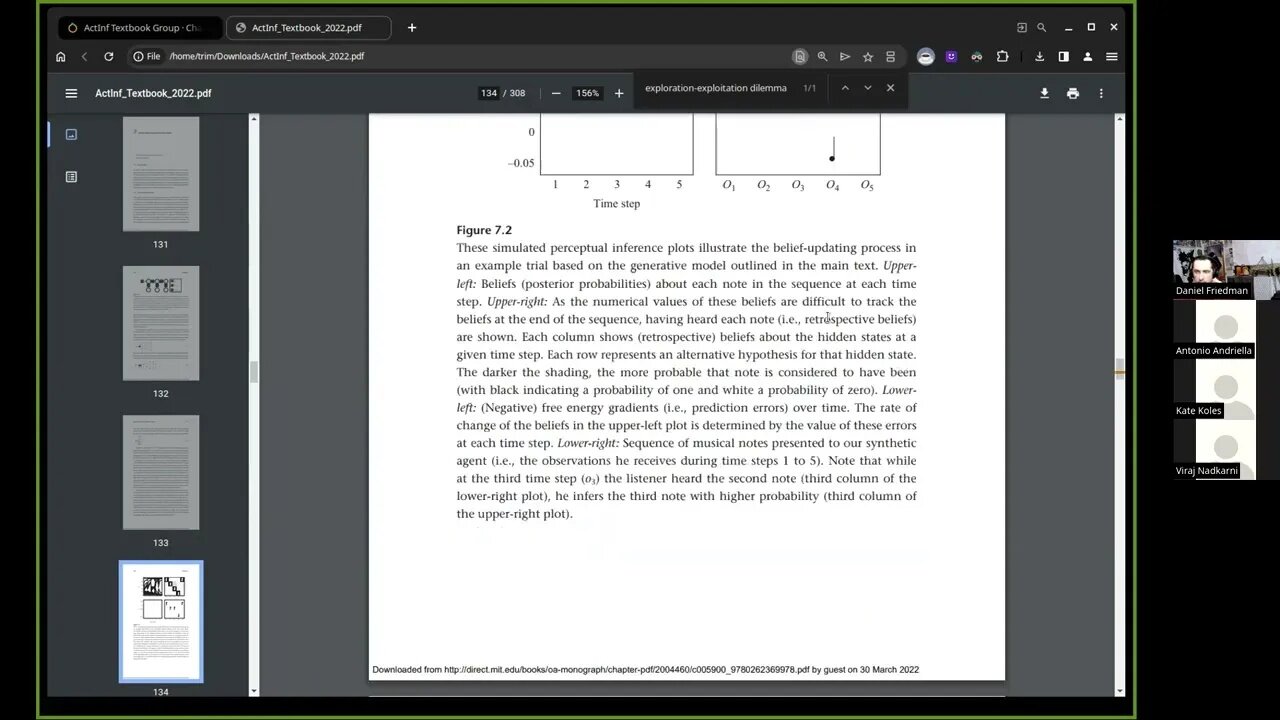Click the tab search magnifier icon
The image size is (1280, 720).
point(1041,28)
